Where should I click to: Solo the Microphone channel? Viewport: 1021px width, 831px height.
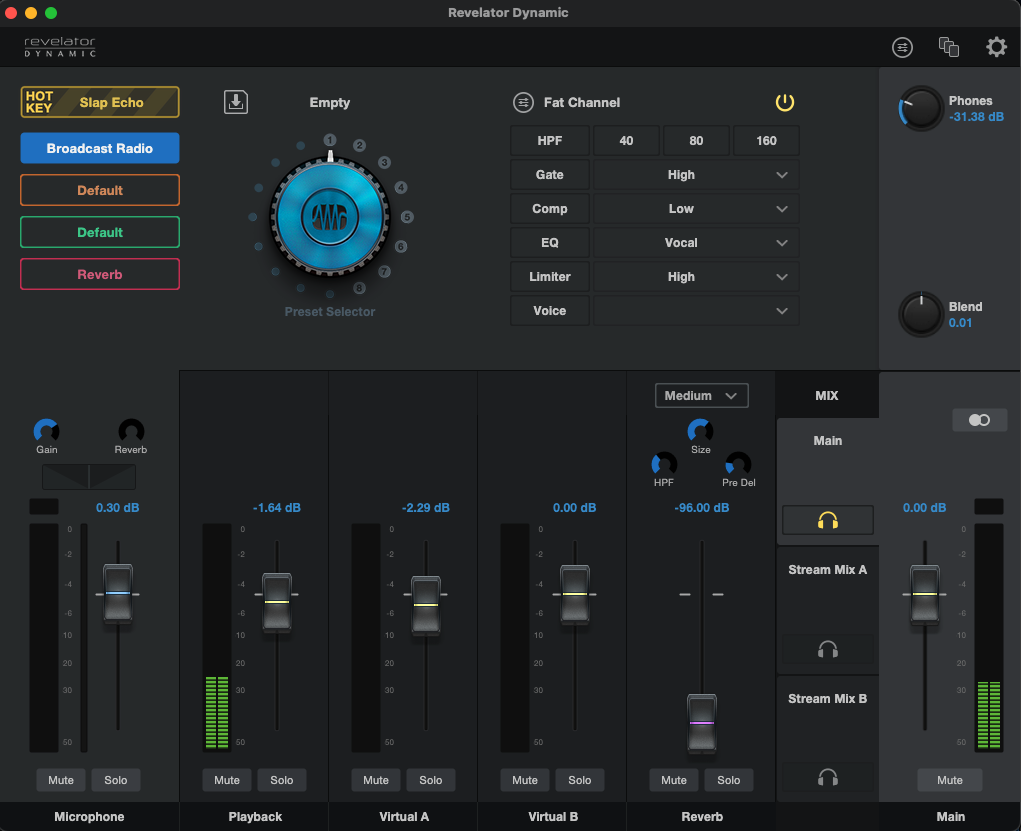click(116, 780)
